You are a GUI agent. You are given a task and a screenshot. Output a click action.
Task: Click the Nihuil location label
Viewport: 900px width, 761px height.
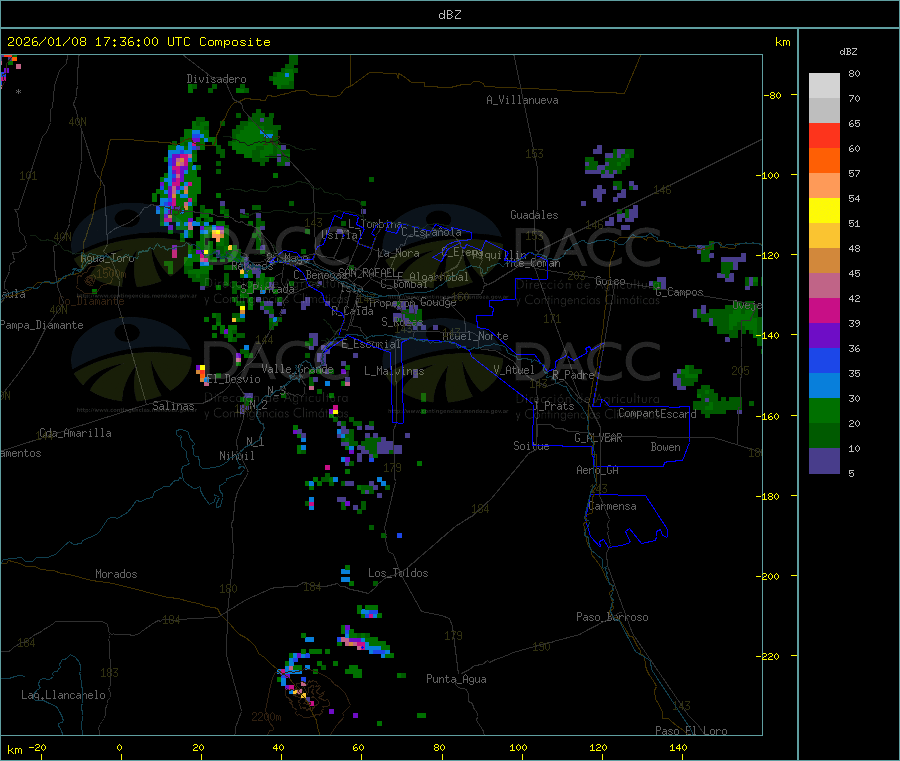(x=236, y=456)
